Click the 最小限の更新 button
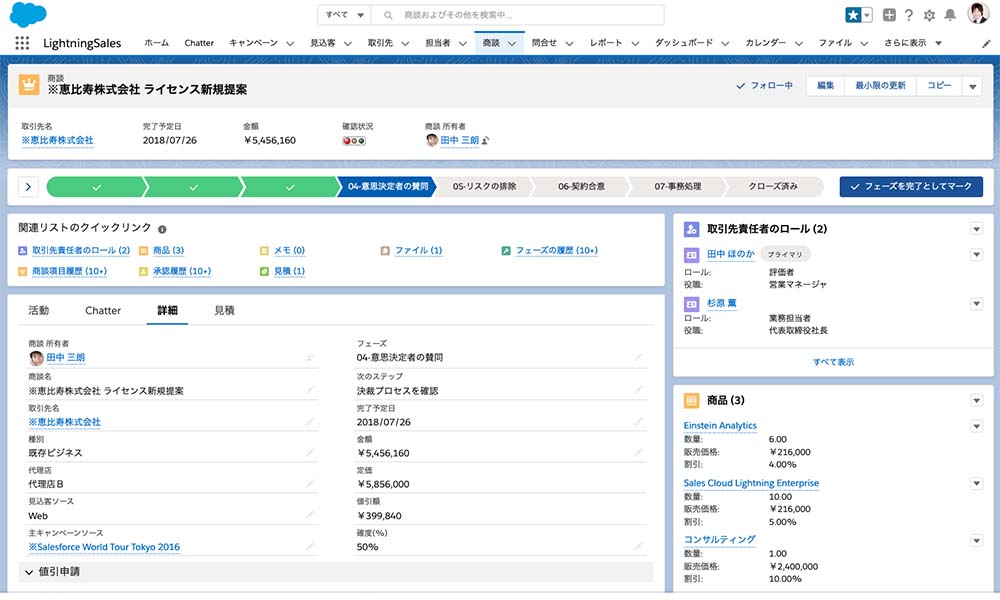This screenshot has width=1000, height=600. click(880, 85)
